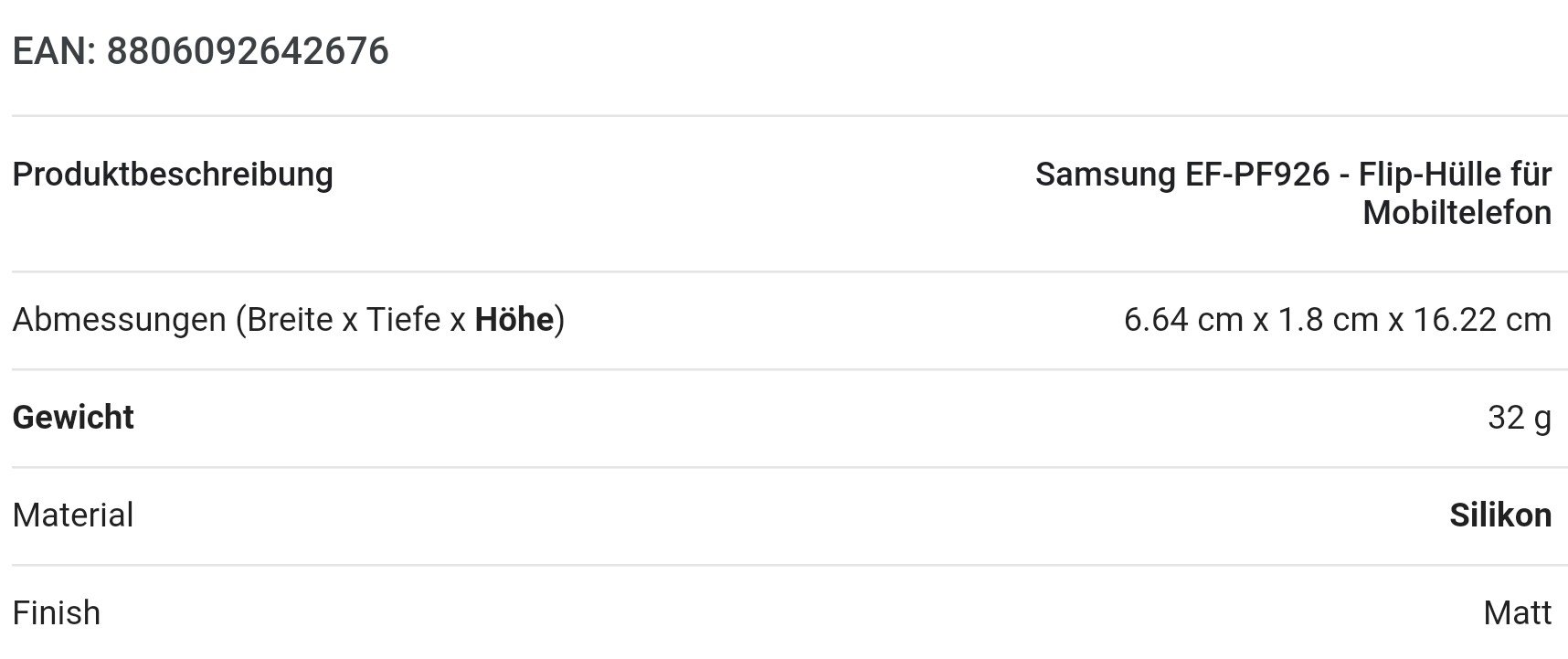Click the word 'Tiefe' in dimensions label
This screenshot has width=1568, height=659.
coord(404,320)
